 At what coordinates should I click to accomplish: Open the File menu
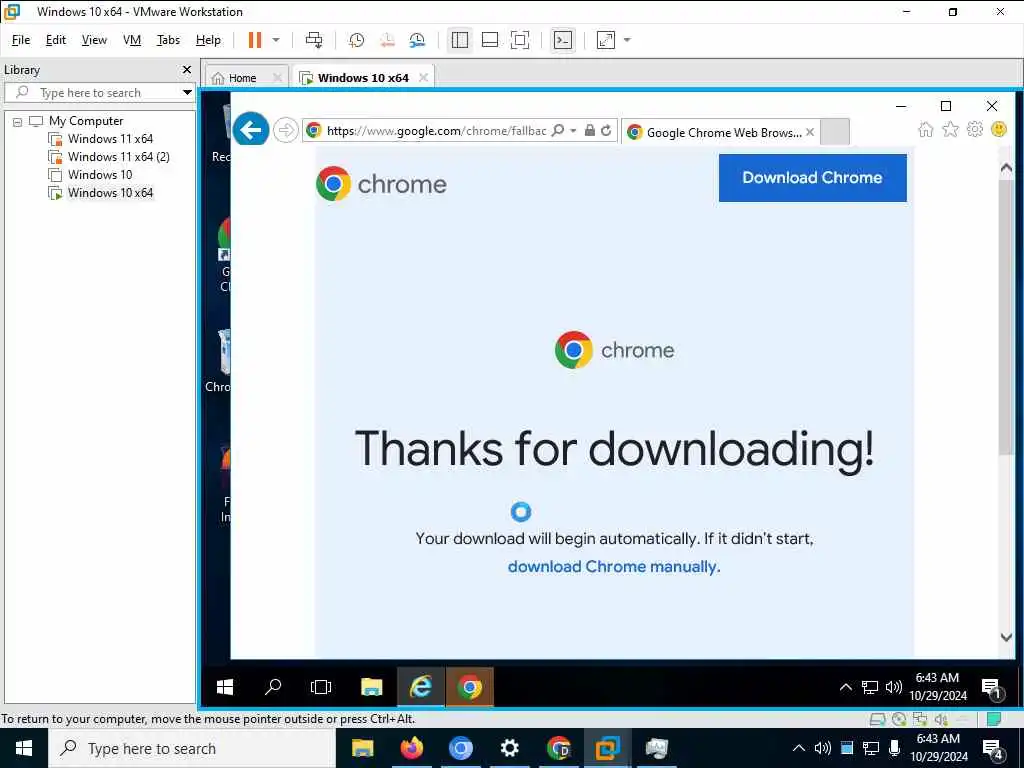[x=21, y=40]
